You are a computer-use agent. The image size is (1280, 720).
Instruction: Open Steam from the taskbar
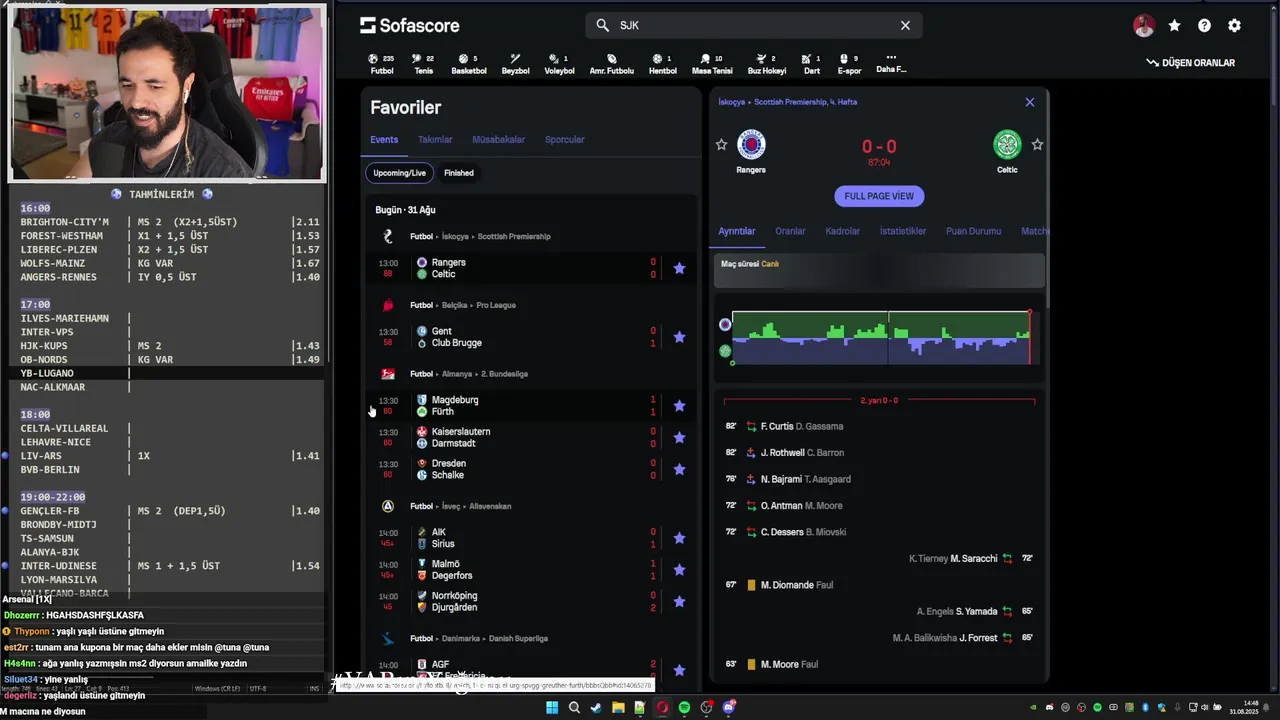point(596,708)
